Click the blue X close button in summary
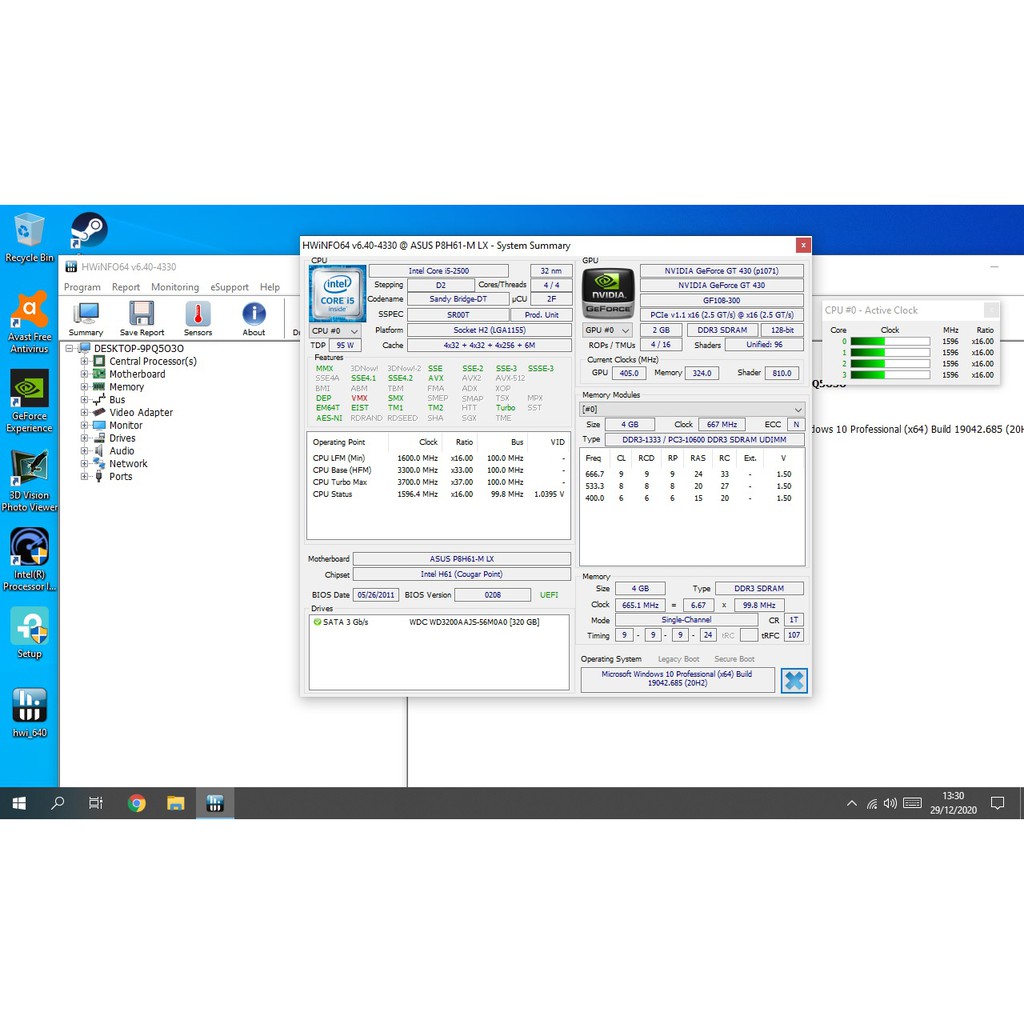 click(x=794, y=680)
